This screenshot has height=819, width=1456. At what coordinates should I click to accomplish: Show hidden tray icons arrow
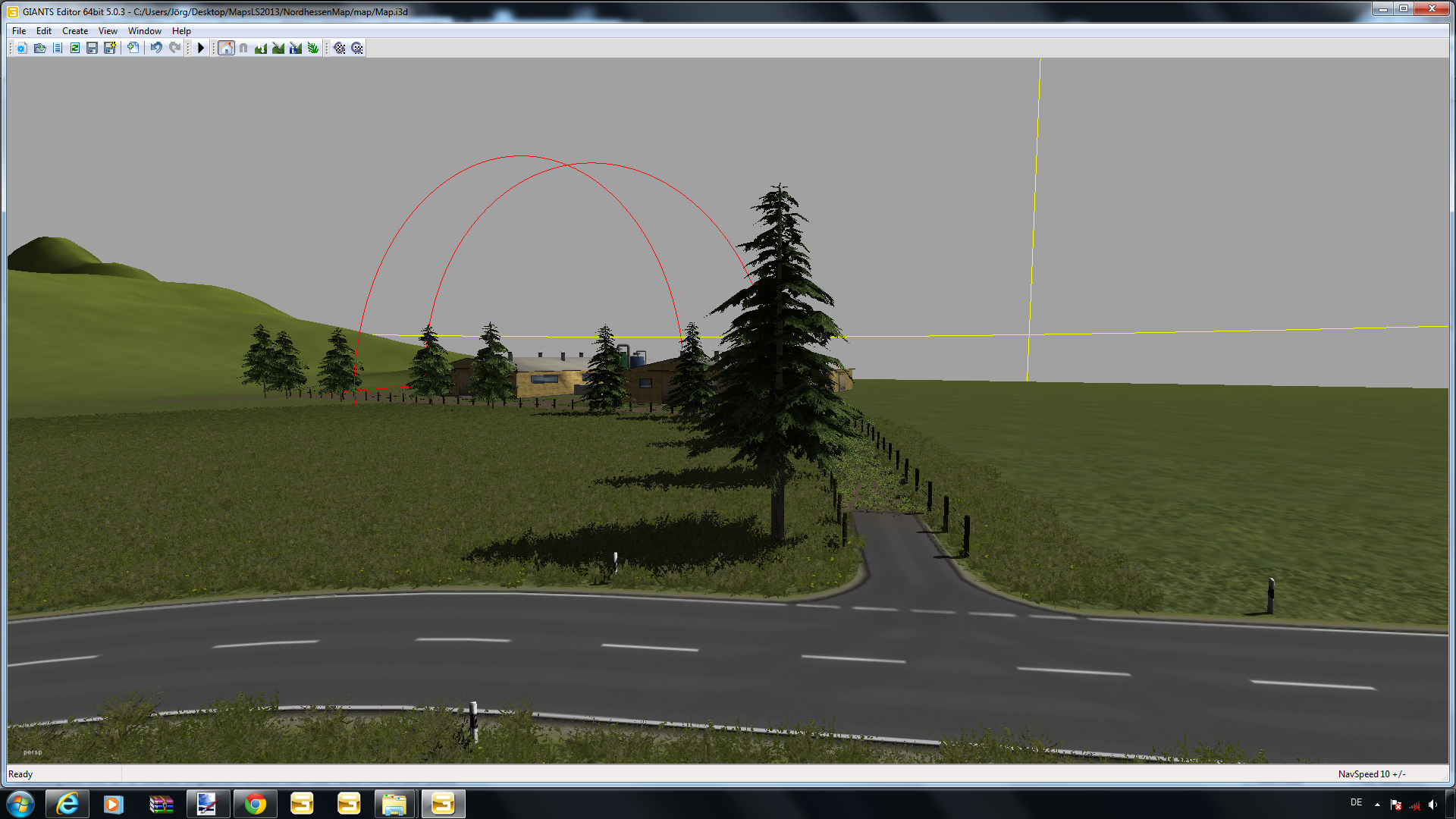(x=1377, y=804)
